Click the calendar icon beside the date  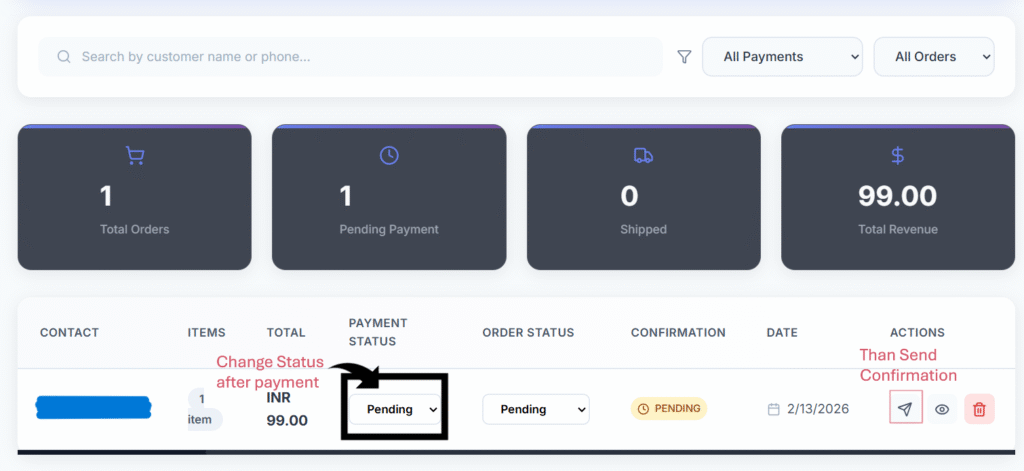click(x=774, y=409)
